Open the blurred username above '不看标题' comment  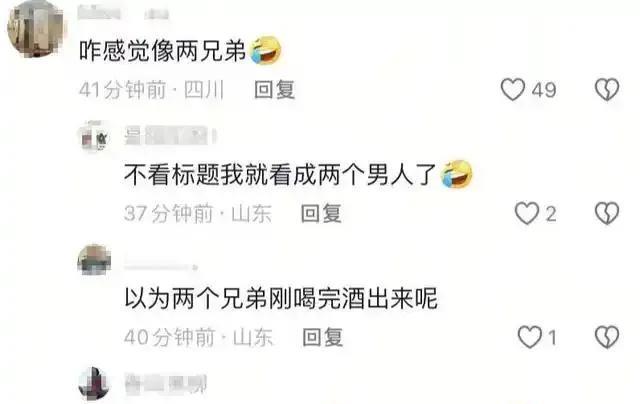tap(170, 136)
